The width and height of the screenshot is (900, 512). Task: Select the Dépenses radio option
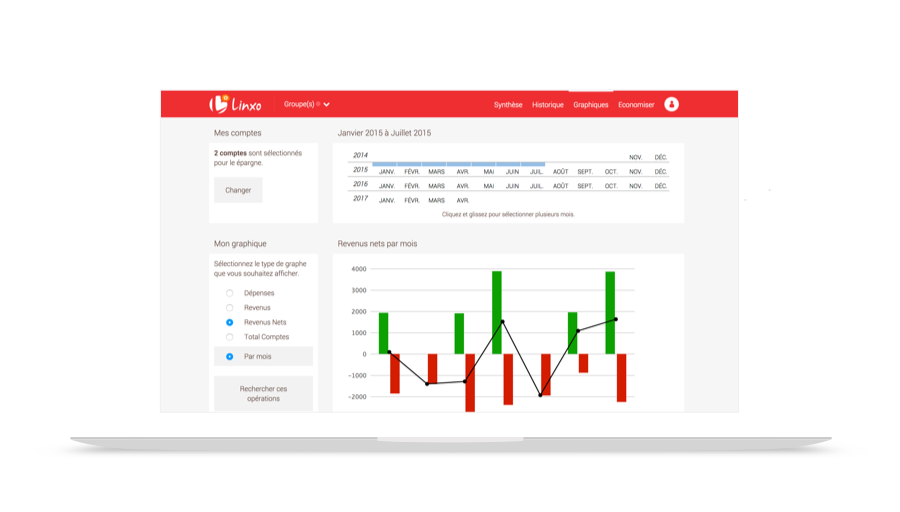coord(230,293)
